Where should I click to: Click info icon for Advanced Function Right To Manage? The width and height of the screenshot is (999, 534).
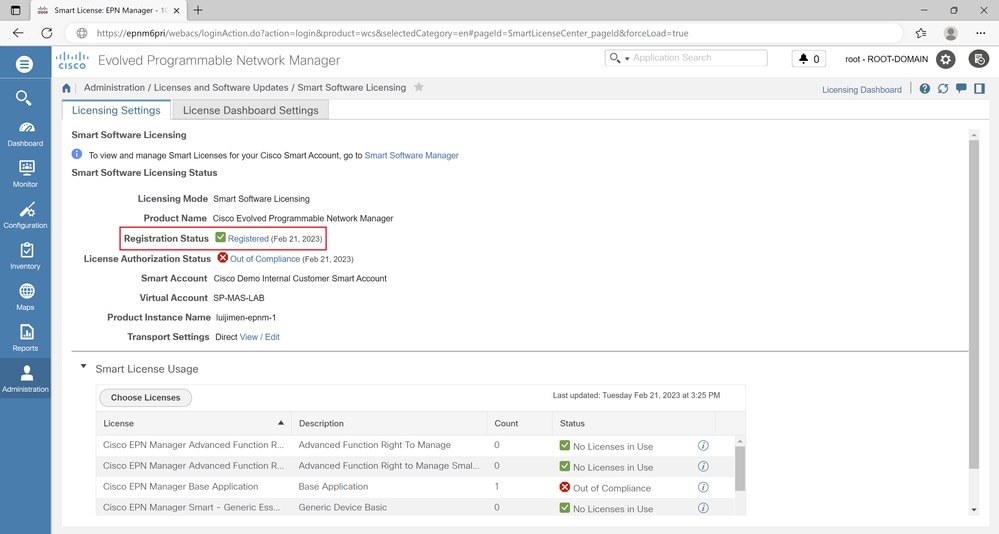[x=703, y=445]
